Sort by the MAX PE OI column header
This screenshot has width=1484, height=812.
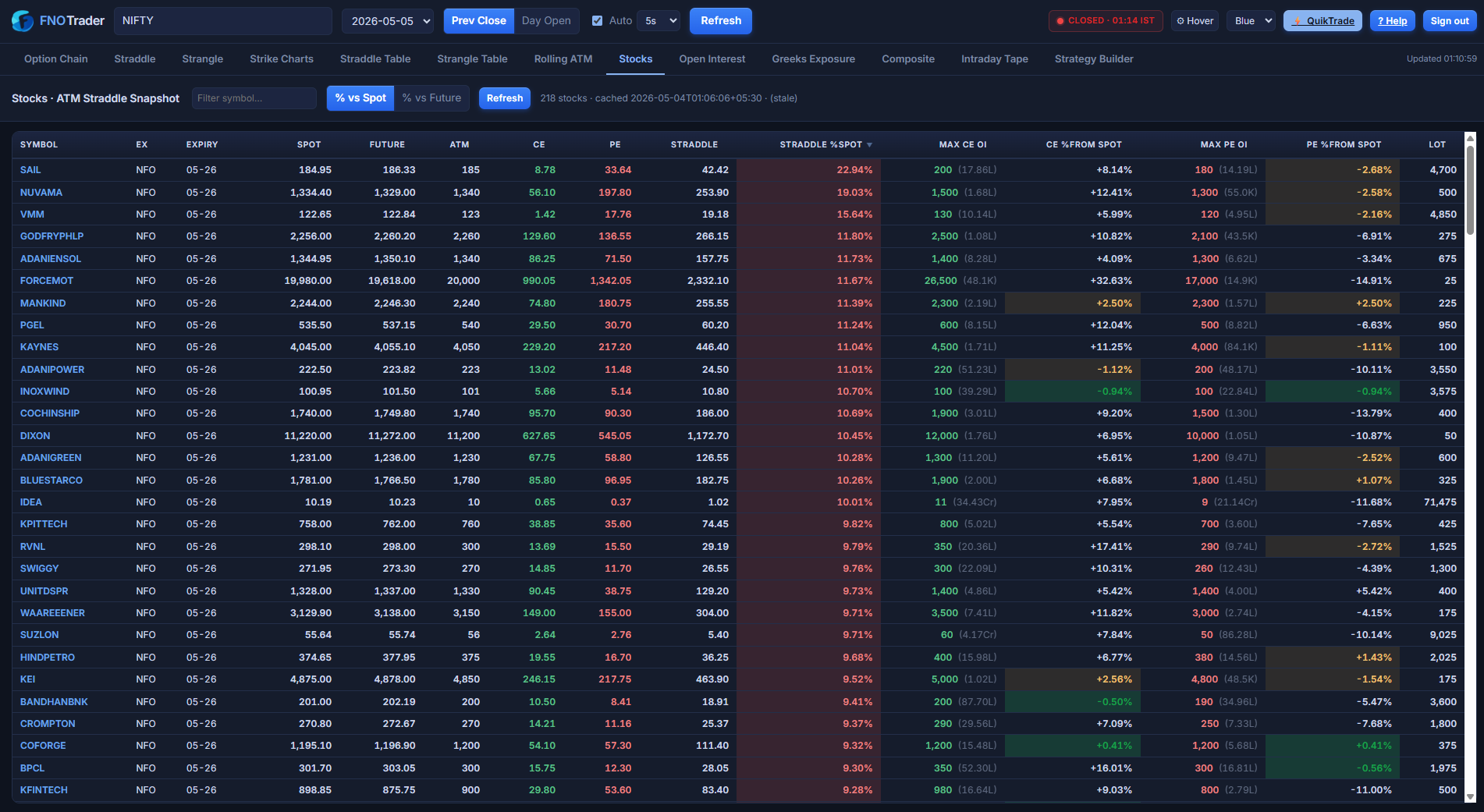[1223, 145]
